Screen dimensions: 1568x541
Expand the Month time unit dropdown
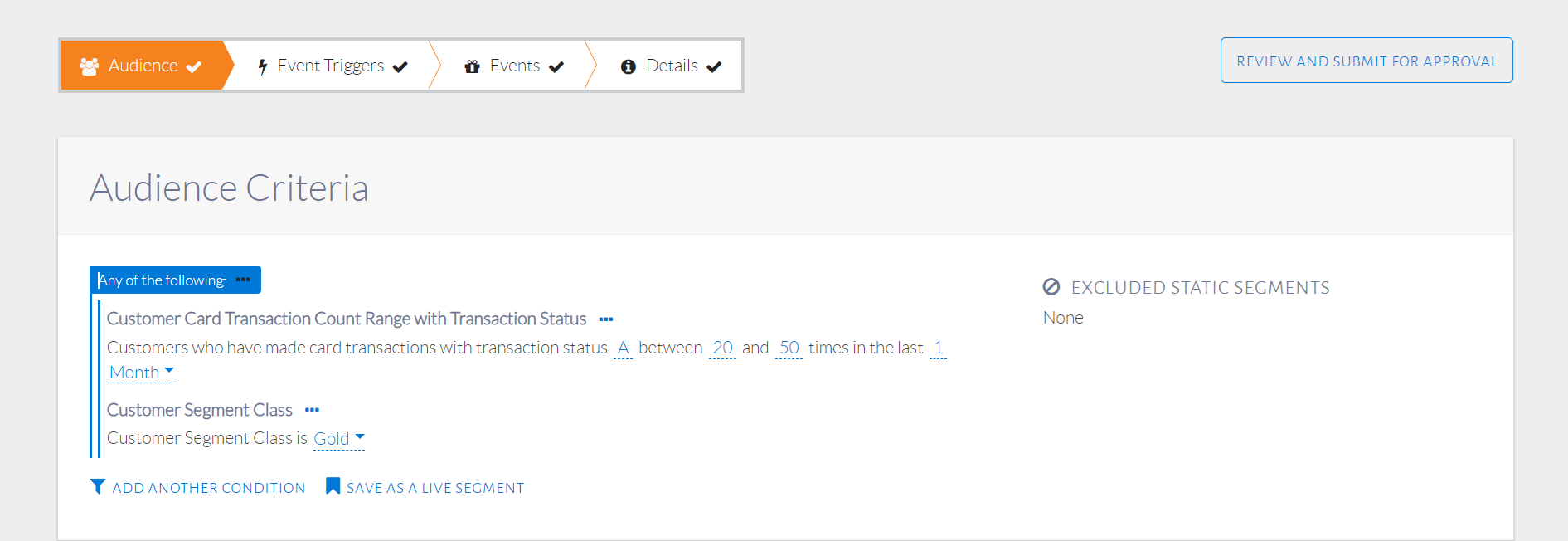141,373
